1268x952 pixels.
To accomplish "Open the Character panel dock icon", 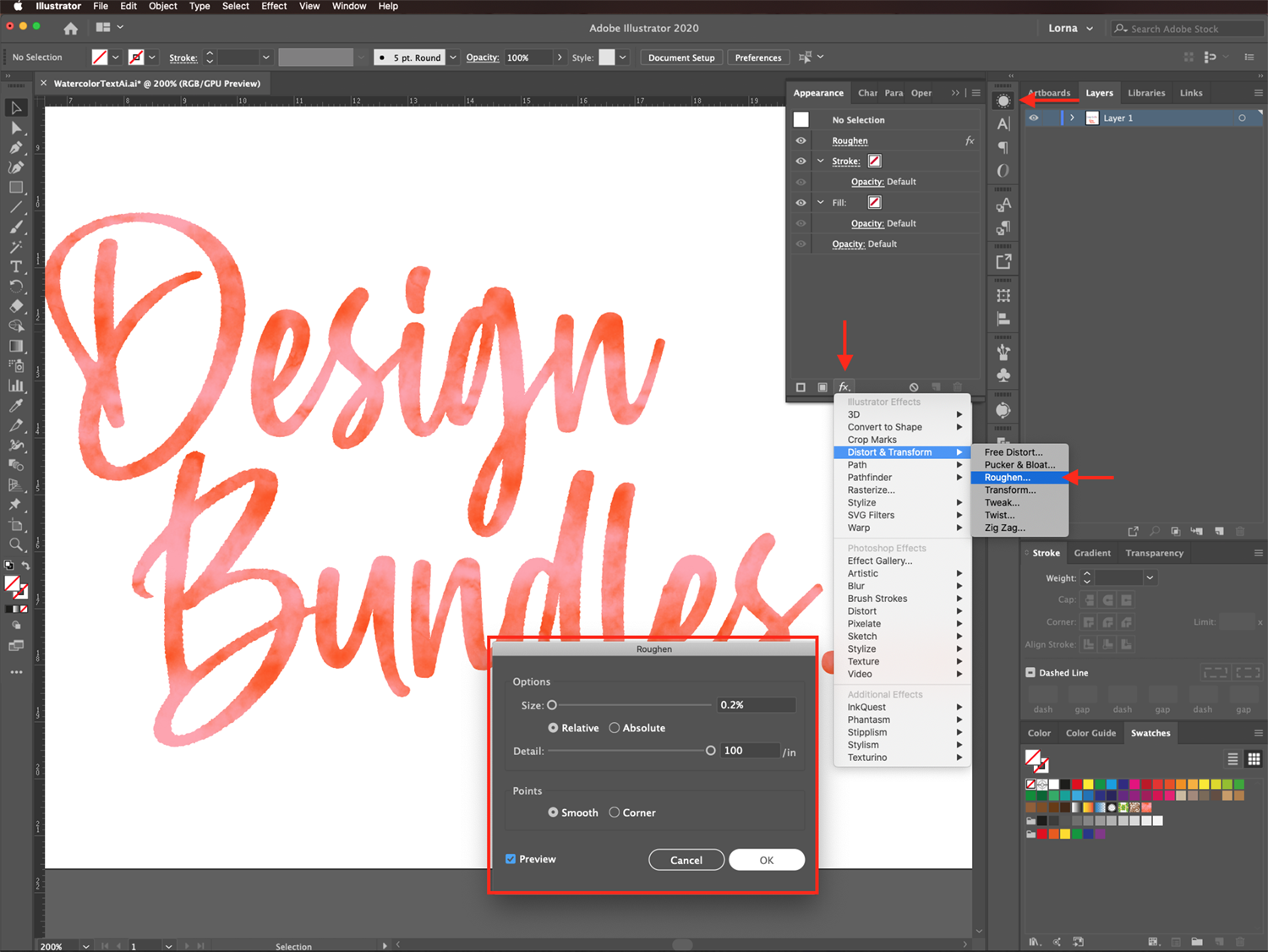I will [1003, 123].
